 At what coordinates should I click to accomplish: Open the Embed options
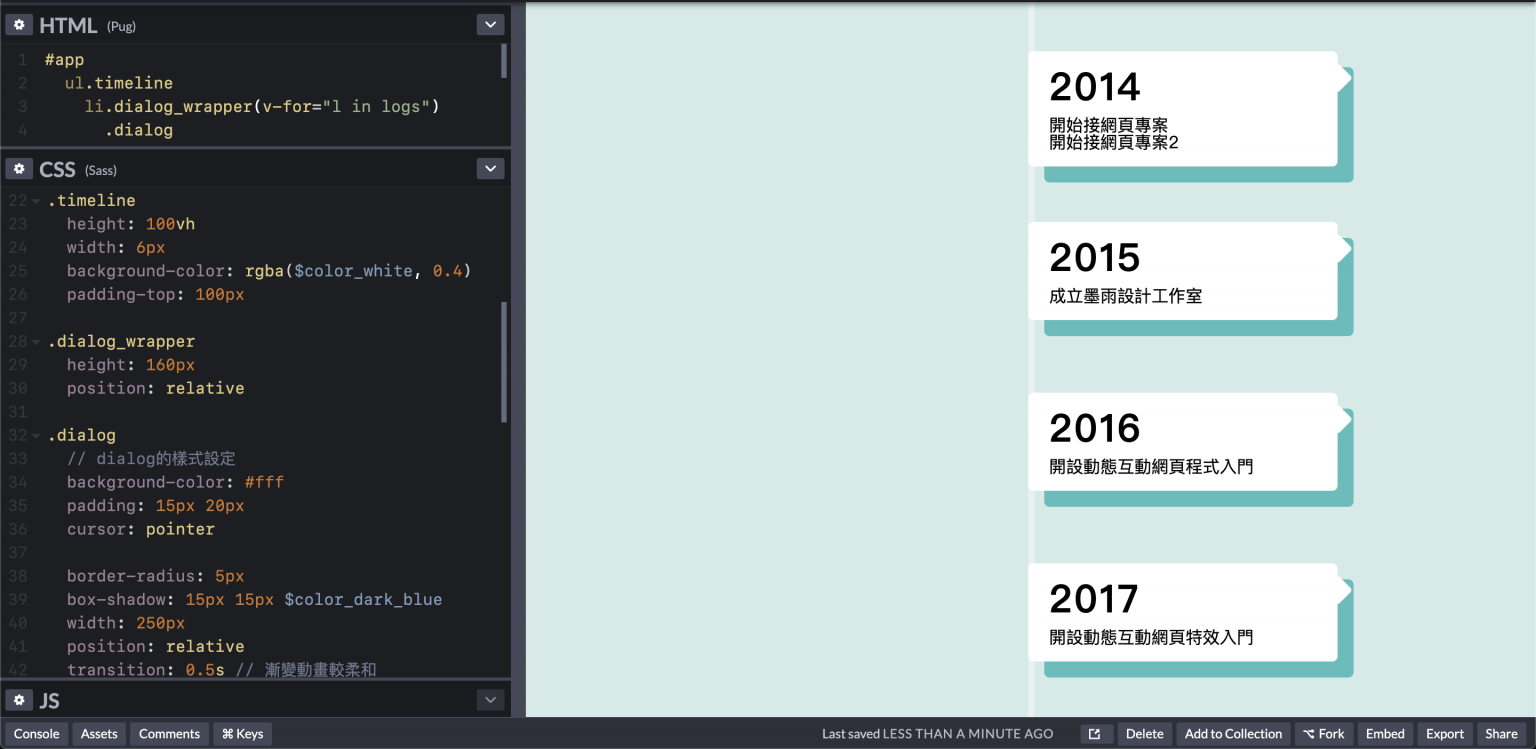1384,733
